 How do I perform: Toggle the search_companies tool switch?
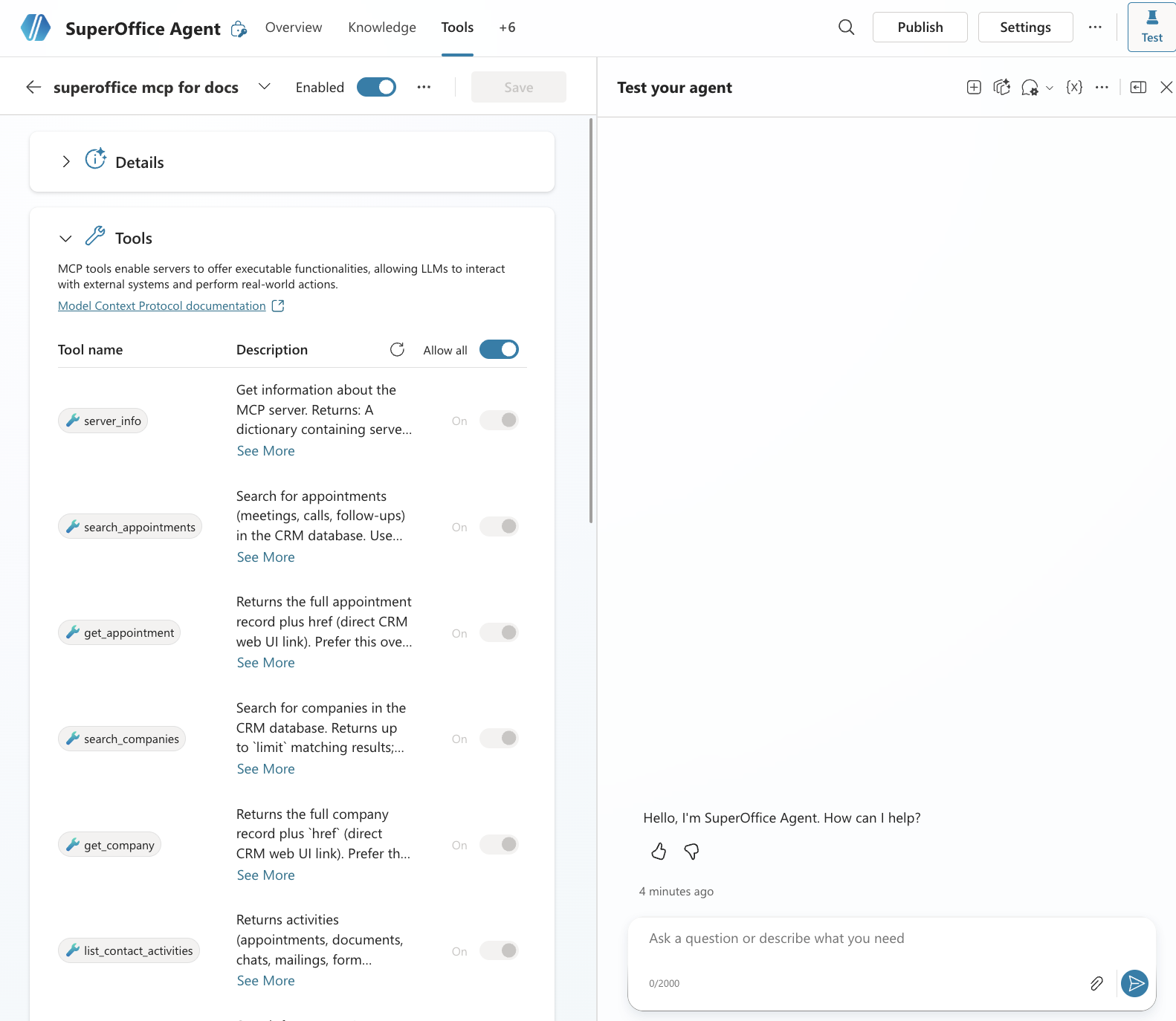499,738
